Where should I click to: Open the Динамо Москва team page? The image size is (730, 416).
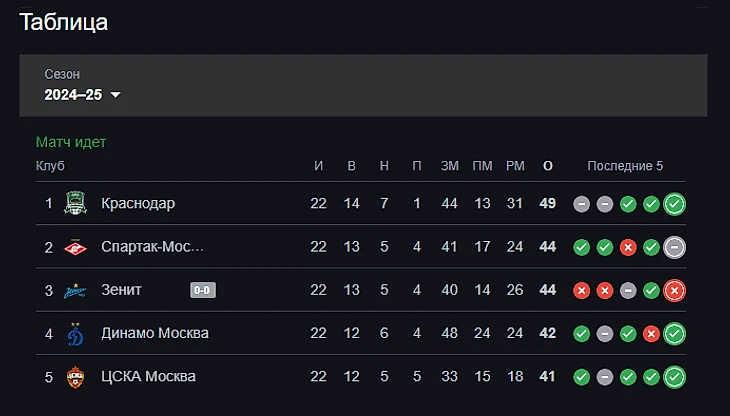point(155,333)
